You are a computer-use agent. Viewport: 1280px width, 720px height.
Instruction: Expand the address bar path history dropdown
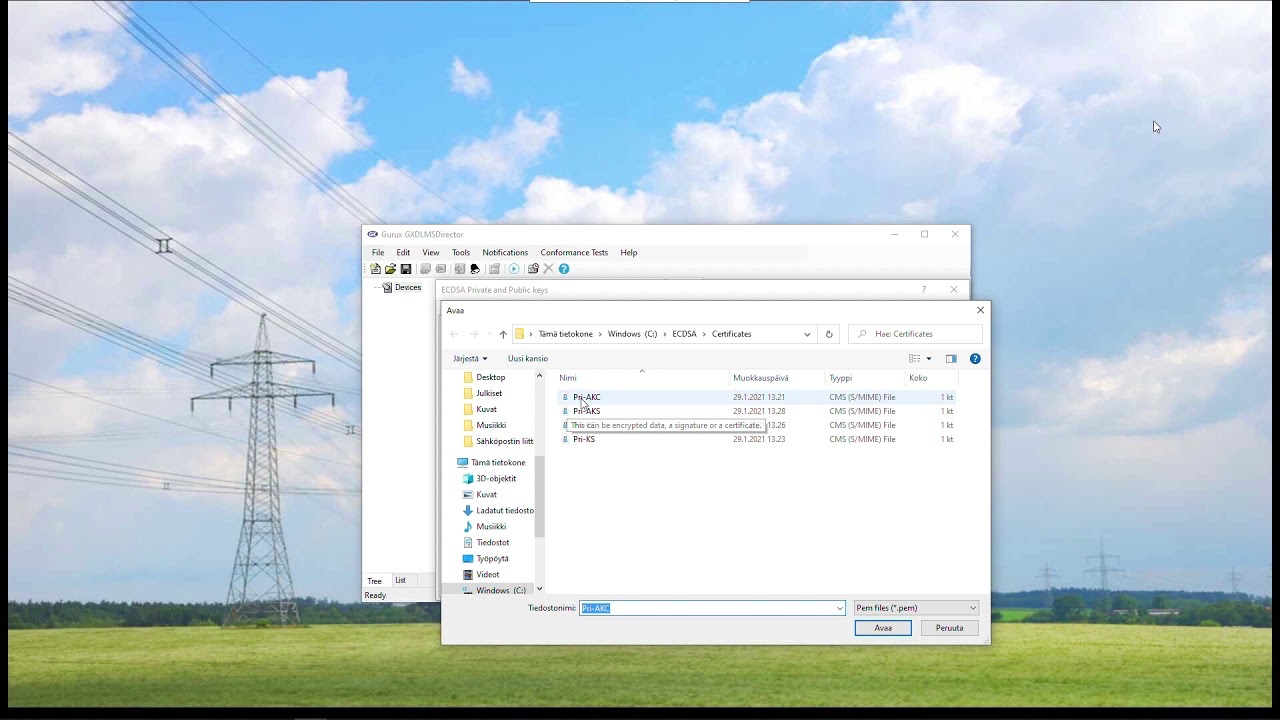807,334
